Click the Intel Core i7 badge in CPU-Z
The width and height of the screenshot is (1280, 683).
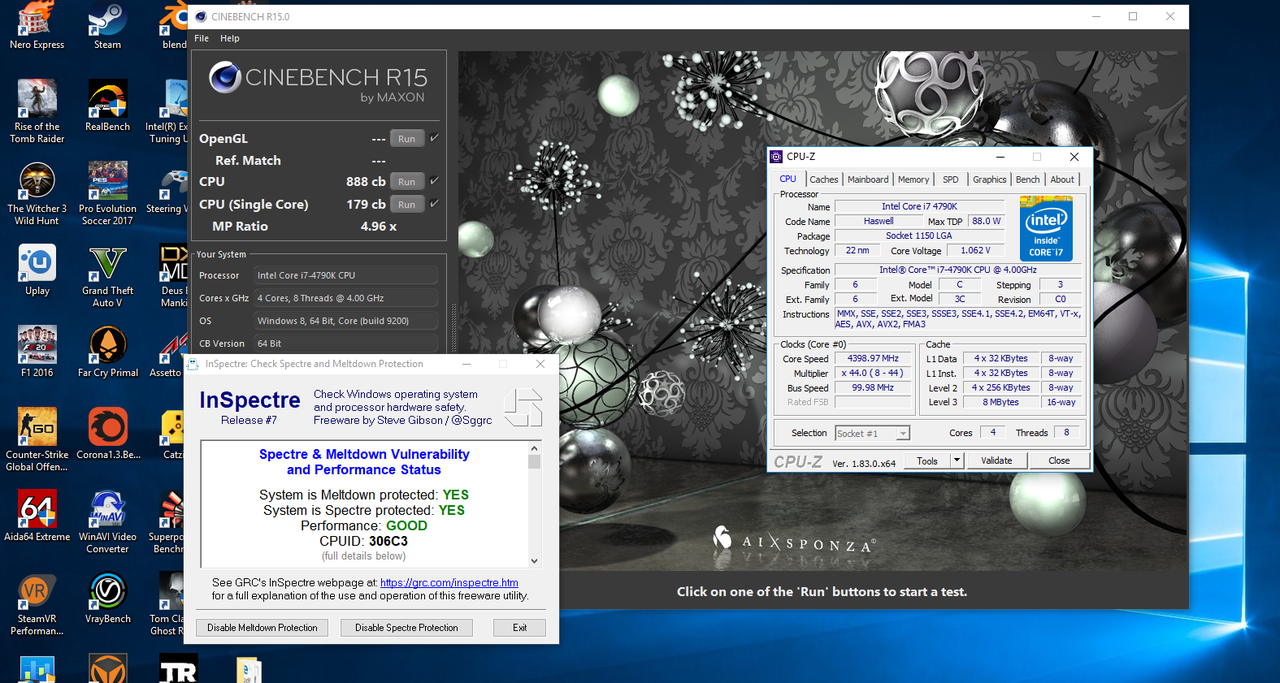click(1046, 229)
